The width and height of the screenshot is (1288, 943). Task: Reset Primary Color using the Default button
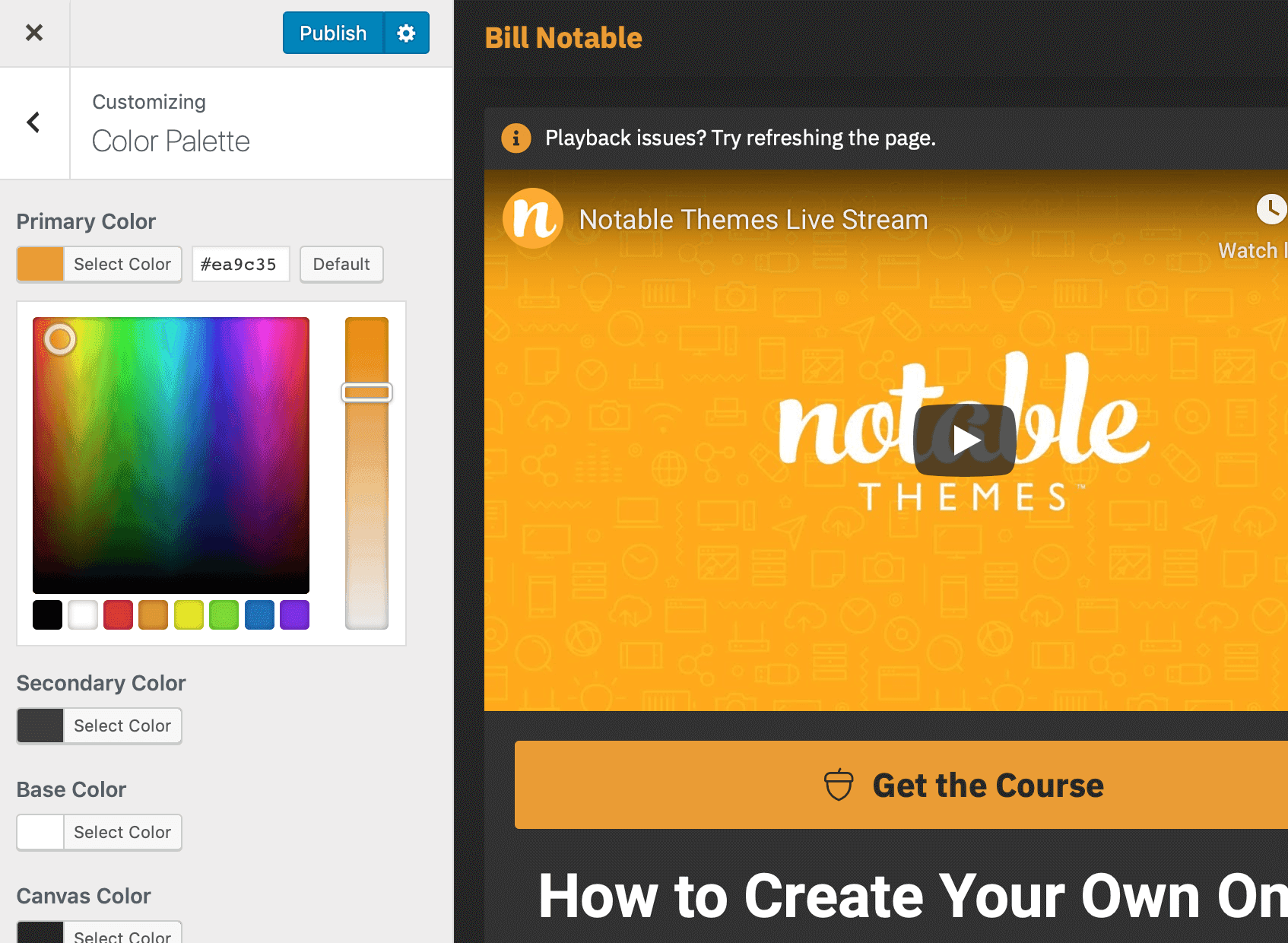point(341,264)
